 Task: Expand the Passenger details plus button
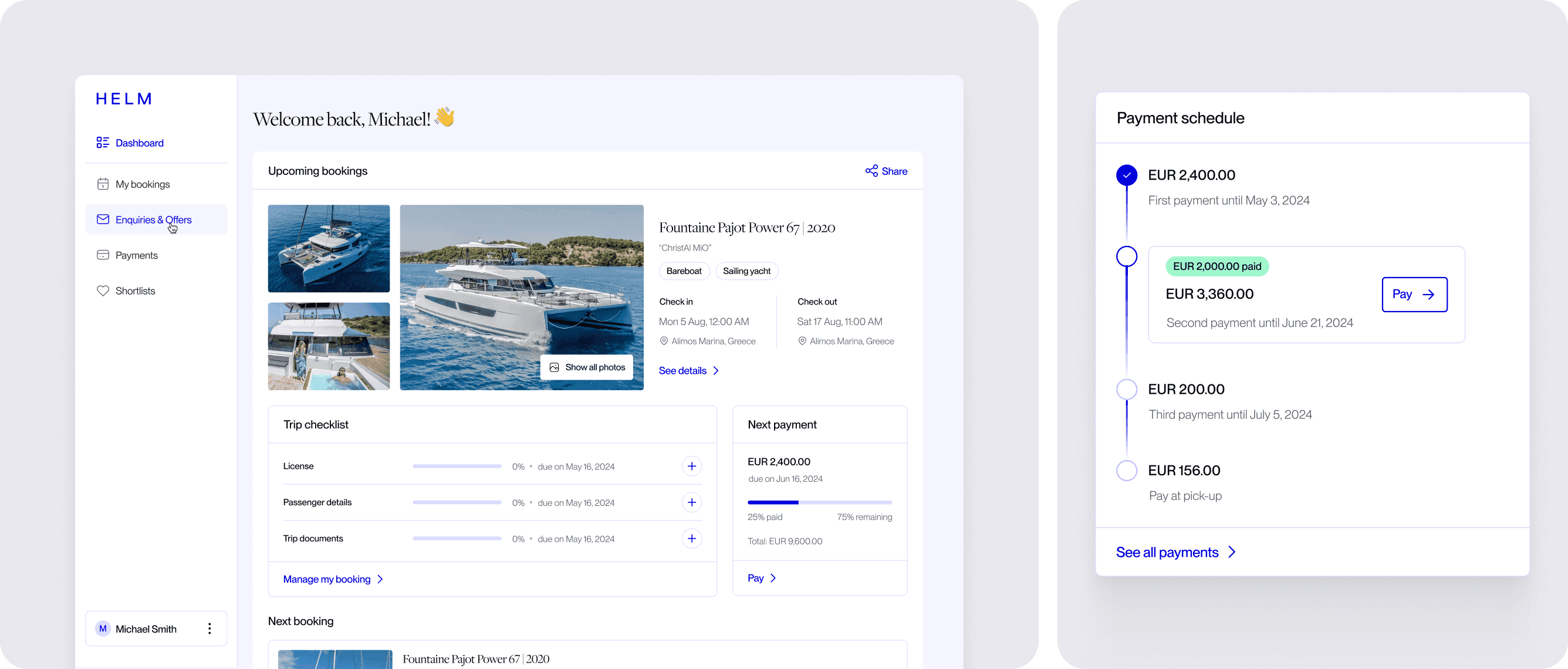pyautogui.click(x=691, y=502)
